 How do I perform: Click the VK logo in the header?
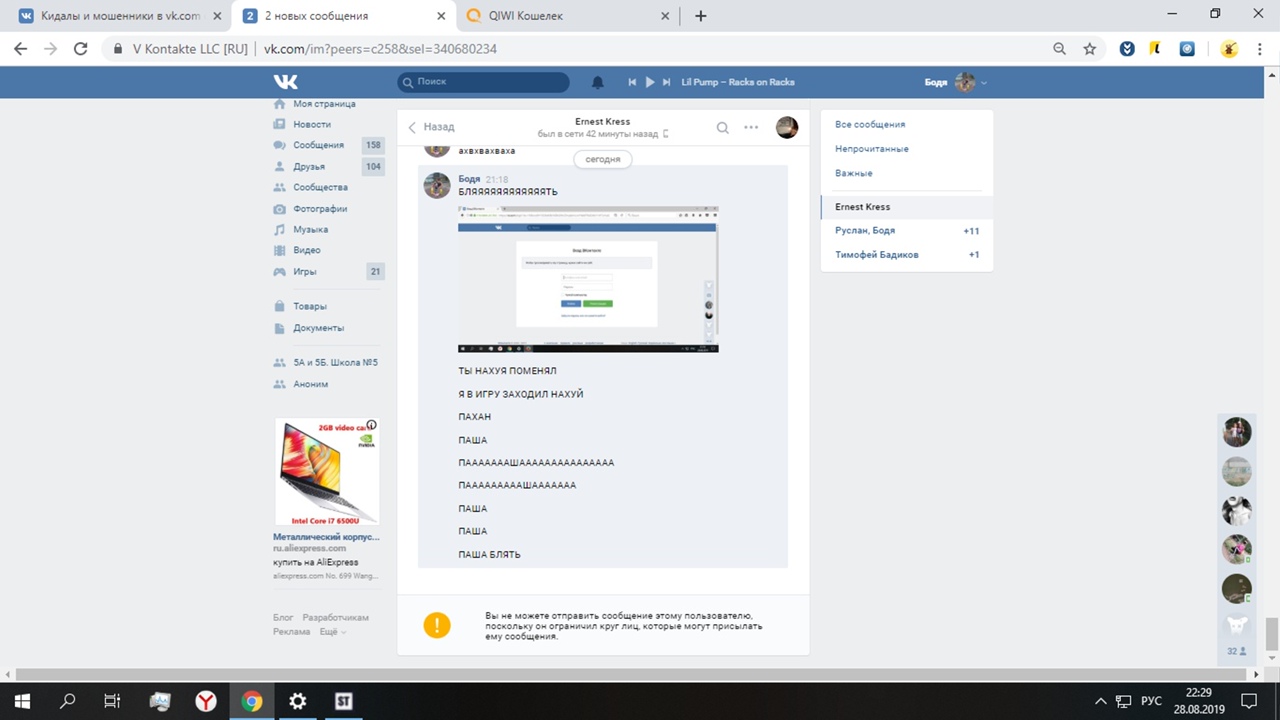point(286,82)
